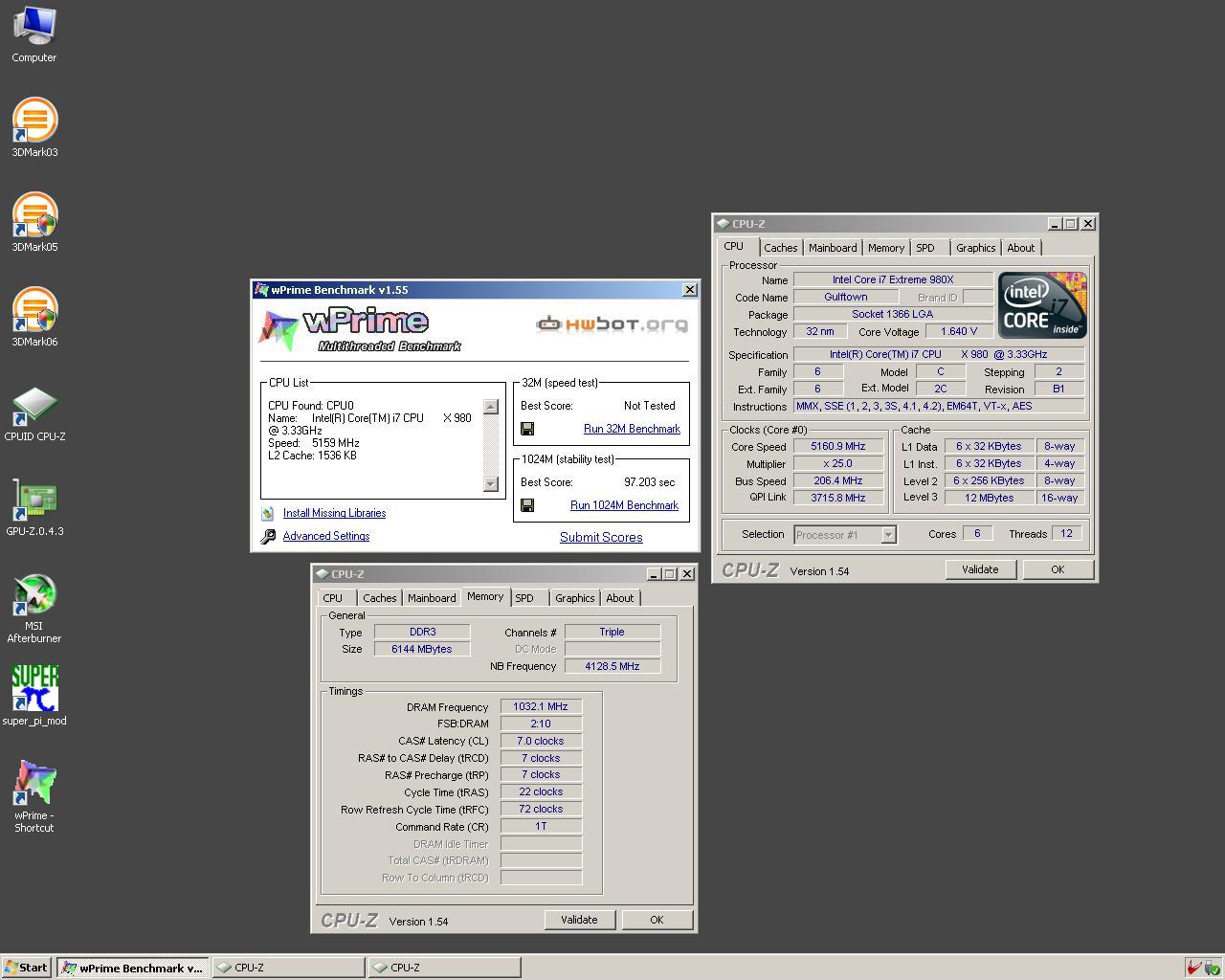
Task: Click the Submit Scores link
Action: point(601,537)
